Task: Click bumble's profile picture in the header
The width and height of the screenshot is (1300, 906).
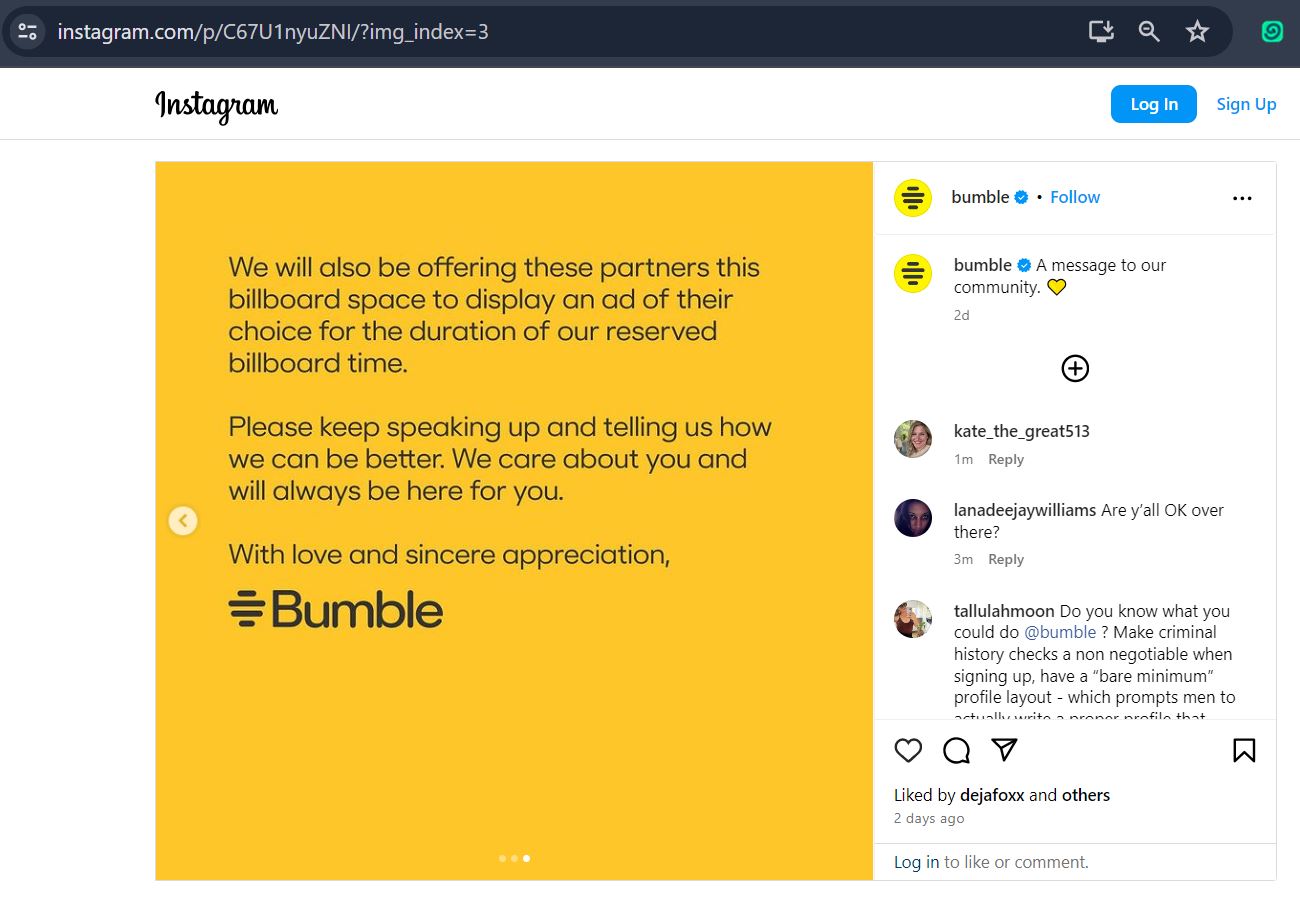Action: (x=912, y=197)
